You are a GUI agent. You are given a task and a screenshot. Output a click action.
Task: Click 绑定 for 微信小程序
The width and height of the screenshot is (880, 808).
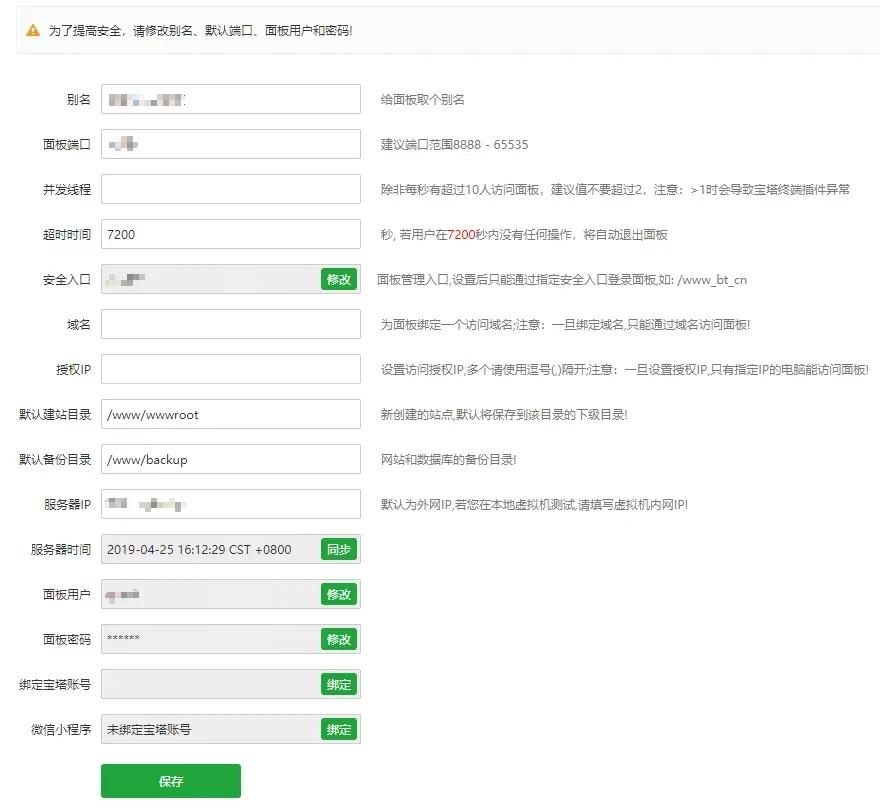339,729
